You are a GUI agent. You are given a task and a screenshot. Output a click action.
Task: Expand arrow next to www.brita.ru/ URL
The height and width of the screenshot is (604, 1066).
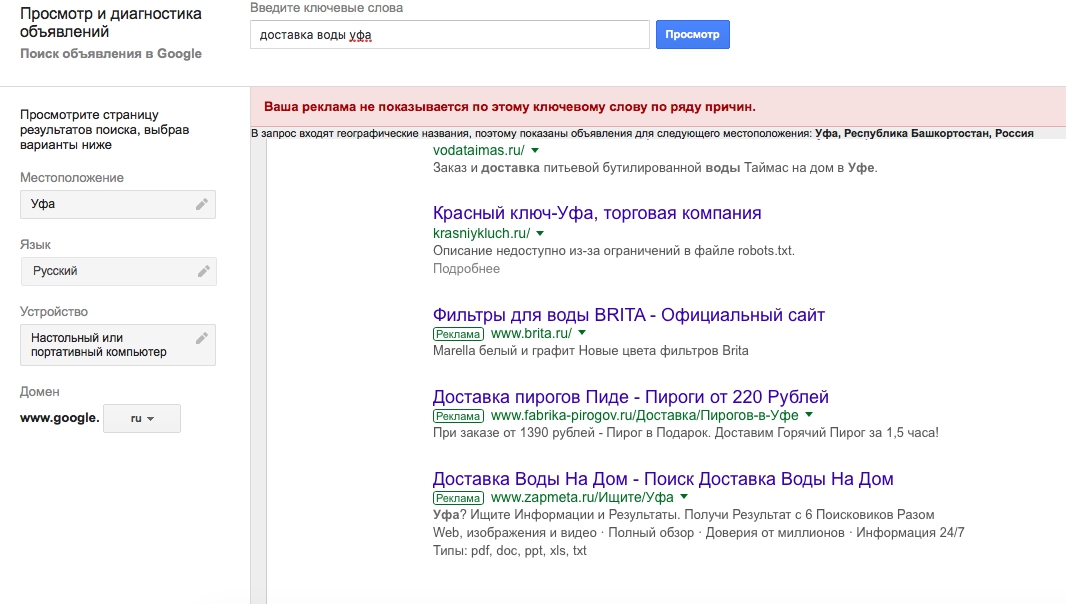click(x=582, y=333)
